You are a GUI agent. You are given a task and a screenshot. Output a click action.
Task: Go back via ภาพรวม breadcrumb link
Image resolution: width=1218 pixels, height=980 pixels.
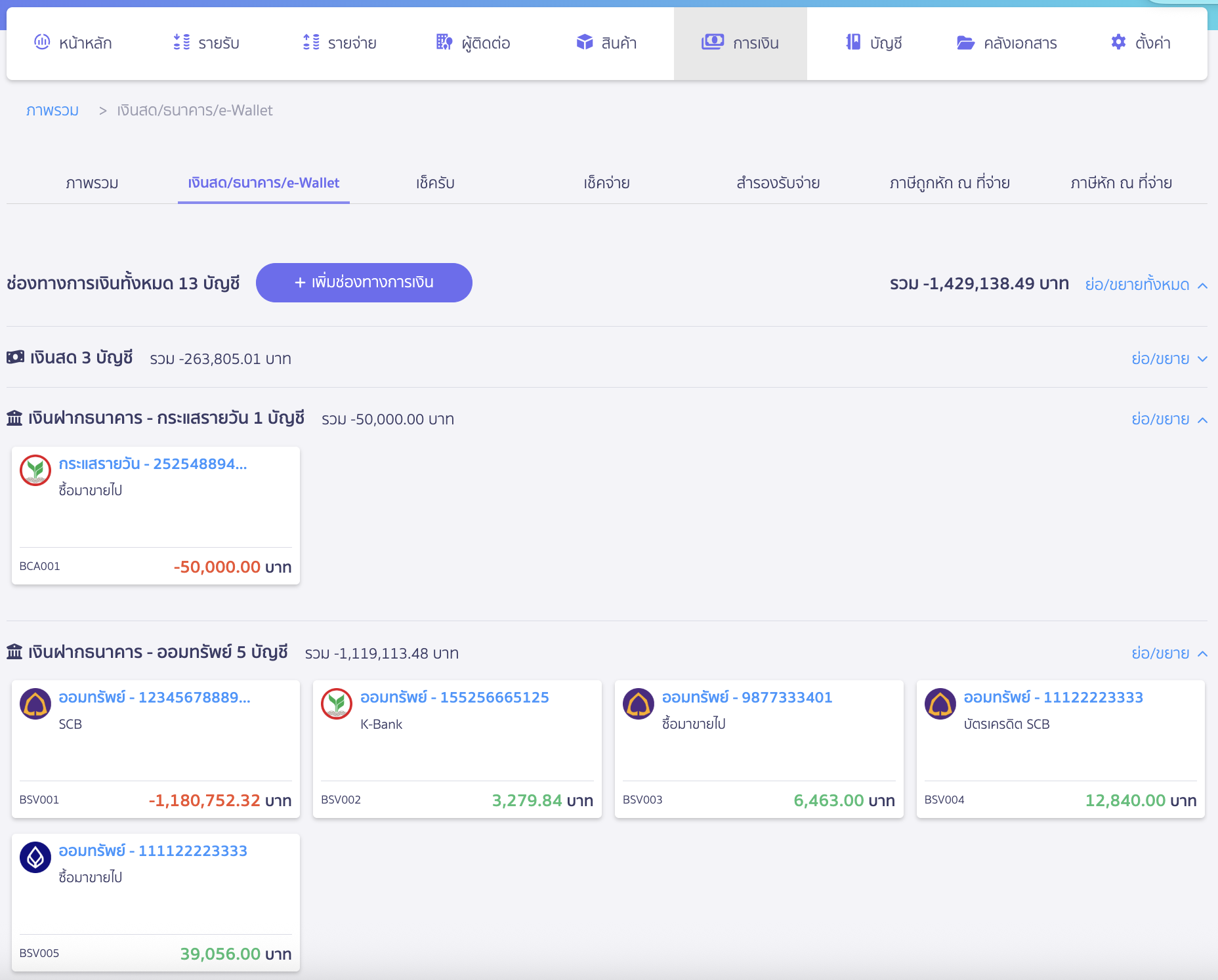coord(52,110)
